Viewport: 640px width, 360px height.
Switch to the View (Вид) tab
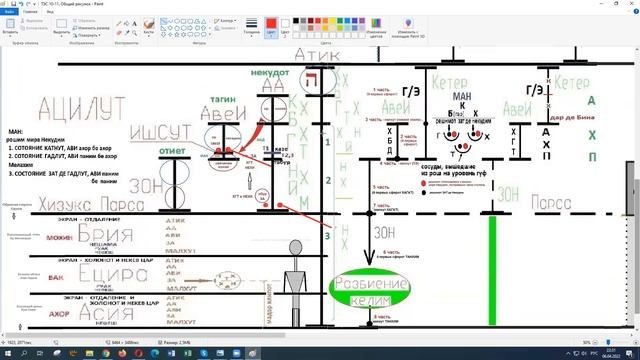tap(50, 11)
